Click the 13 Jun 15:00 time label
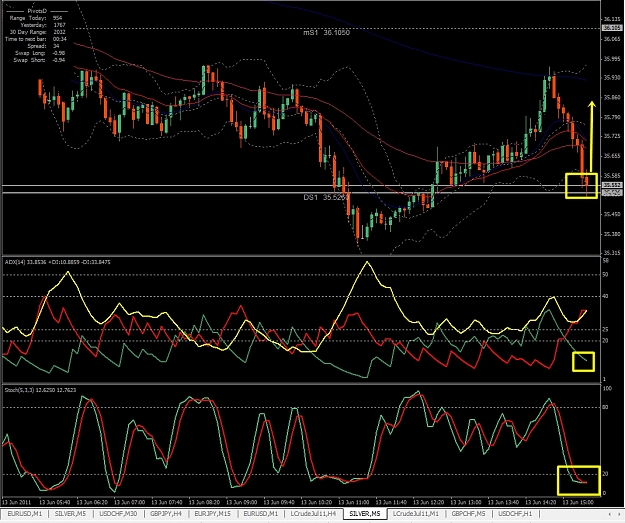The width and height of the screenshot is (625, 523). [x=578, y=502]
